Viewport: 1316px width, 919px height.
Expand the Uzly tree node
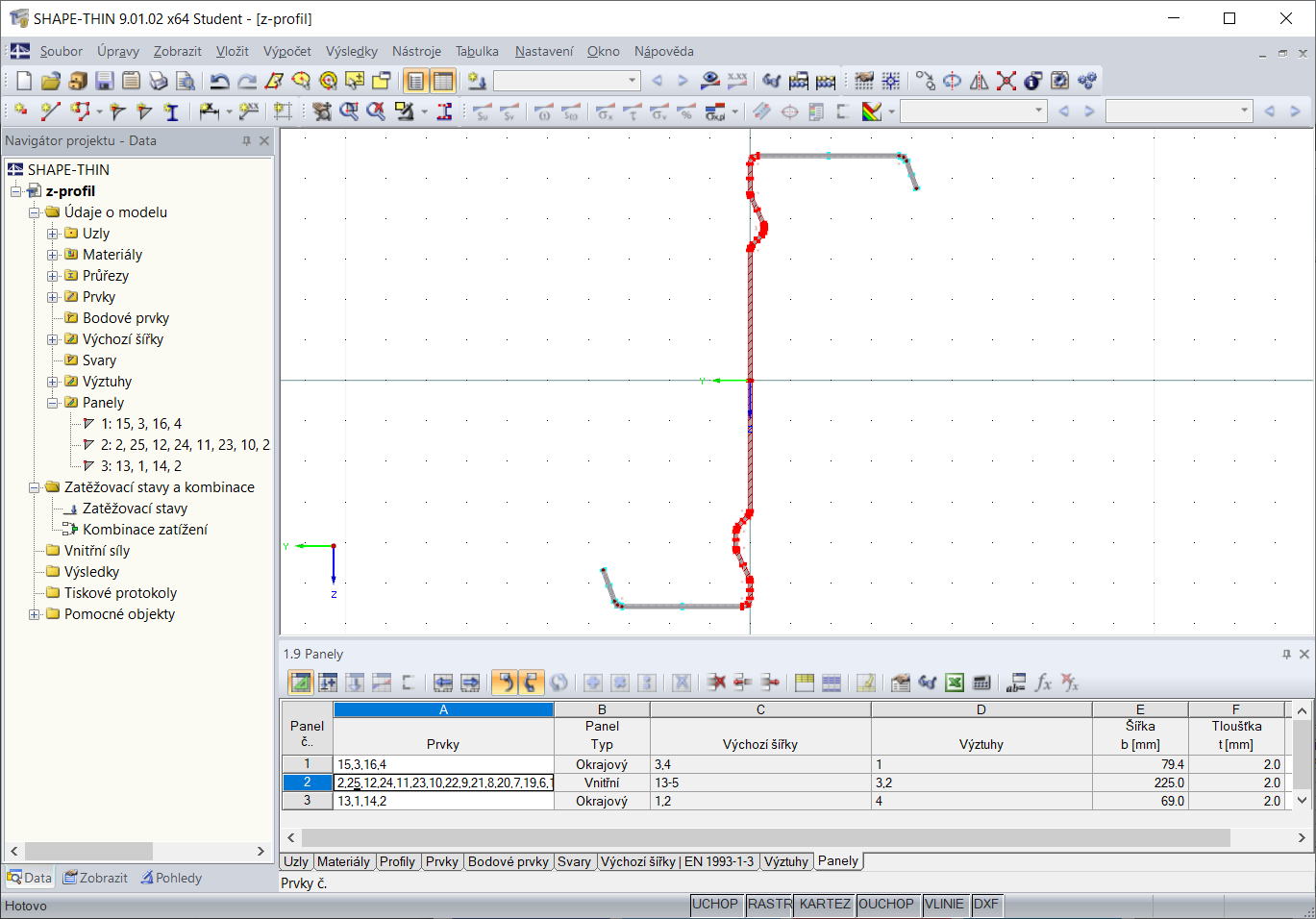pyautogui.click(x=53, y=234)
